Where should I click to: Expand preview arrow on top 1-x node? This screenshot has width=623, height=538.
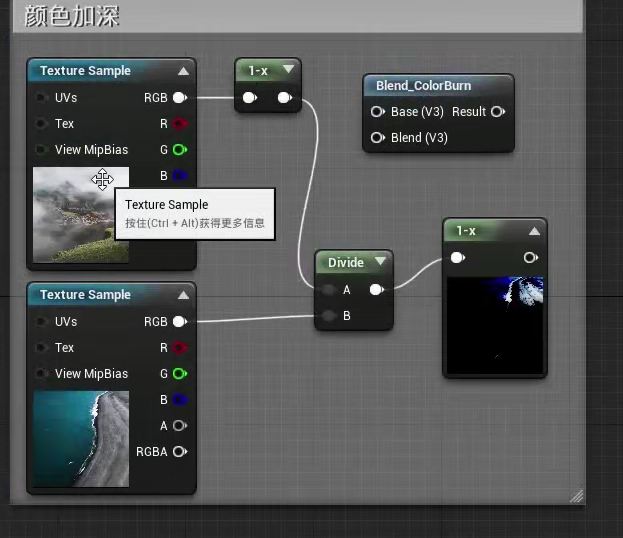(288, 70)
